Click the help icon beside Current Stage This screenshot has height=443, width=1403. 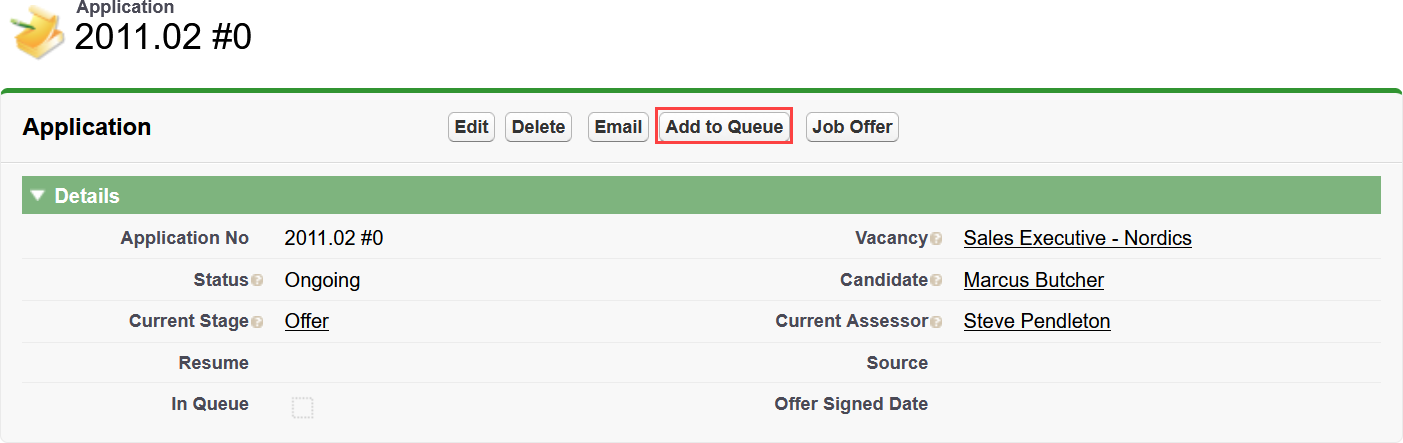pyautogui.click(x=258, y=322)
